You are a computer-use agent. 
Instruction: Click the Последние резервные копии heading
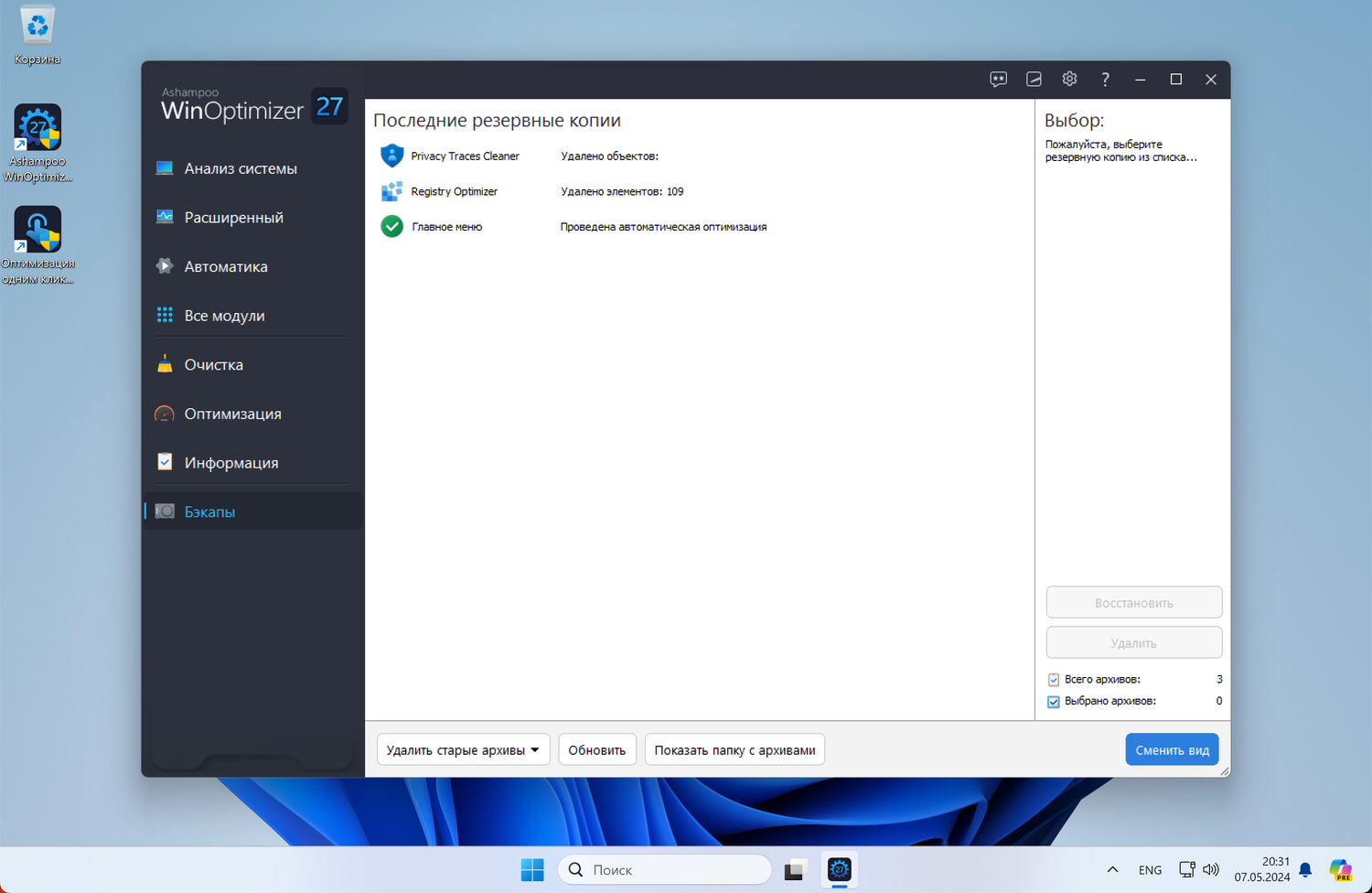point(497,121)
